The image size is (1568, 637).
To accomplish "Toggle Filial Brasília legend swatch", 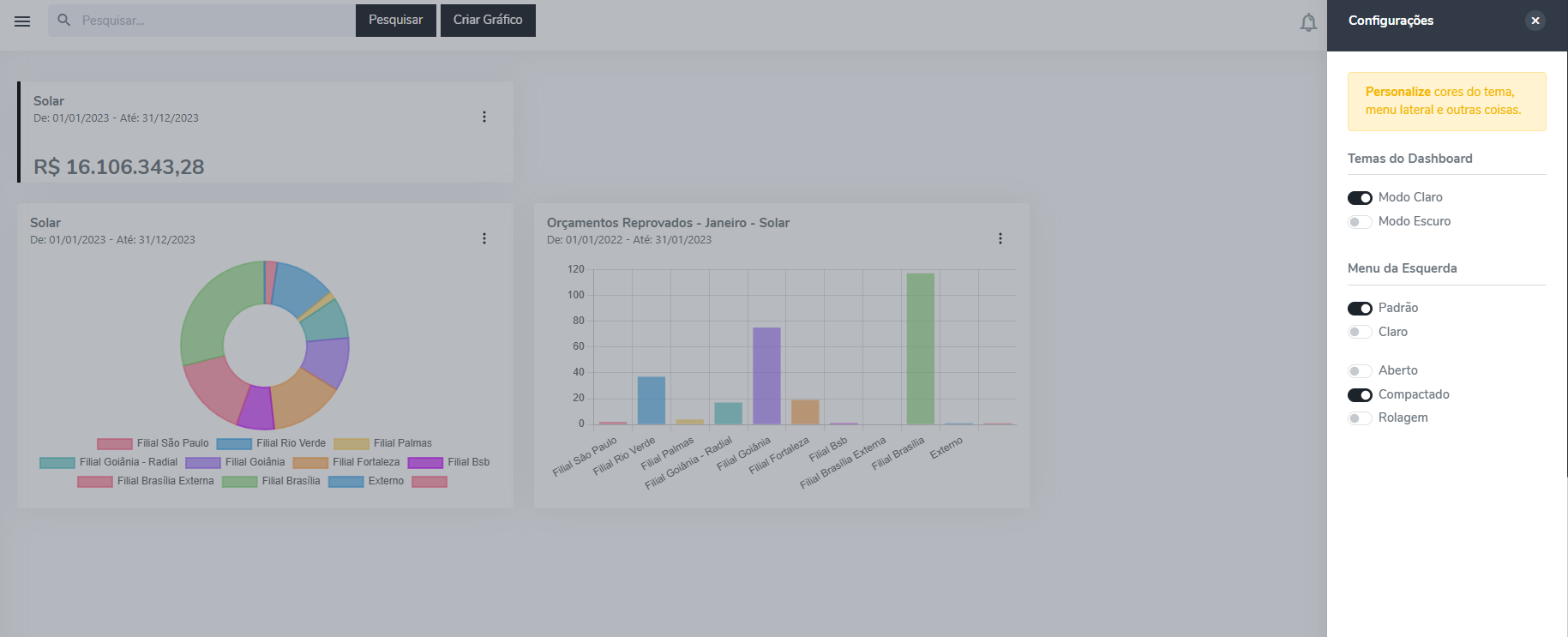I will point(239,482).
